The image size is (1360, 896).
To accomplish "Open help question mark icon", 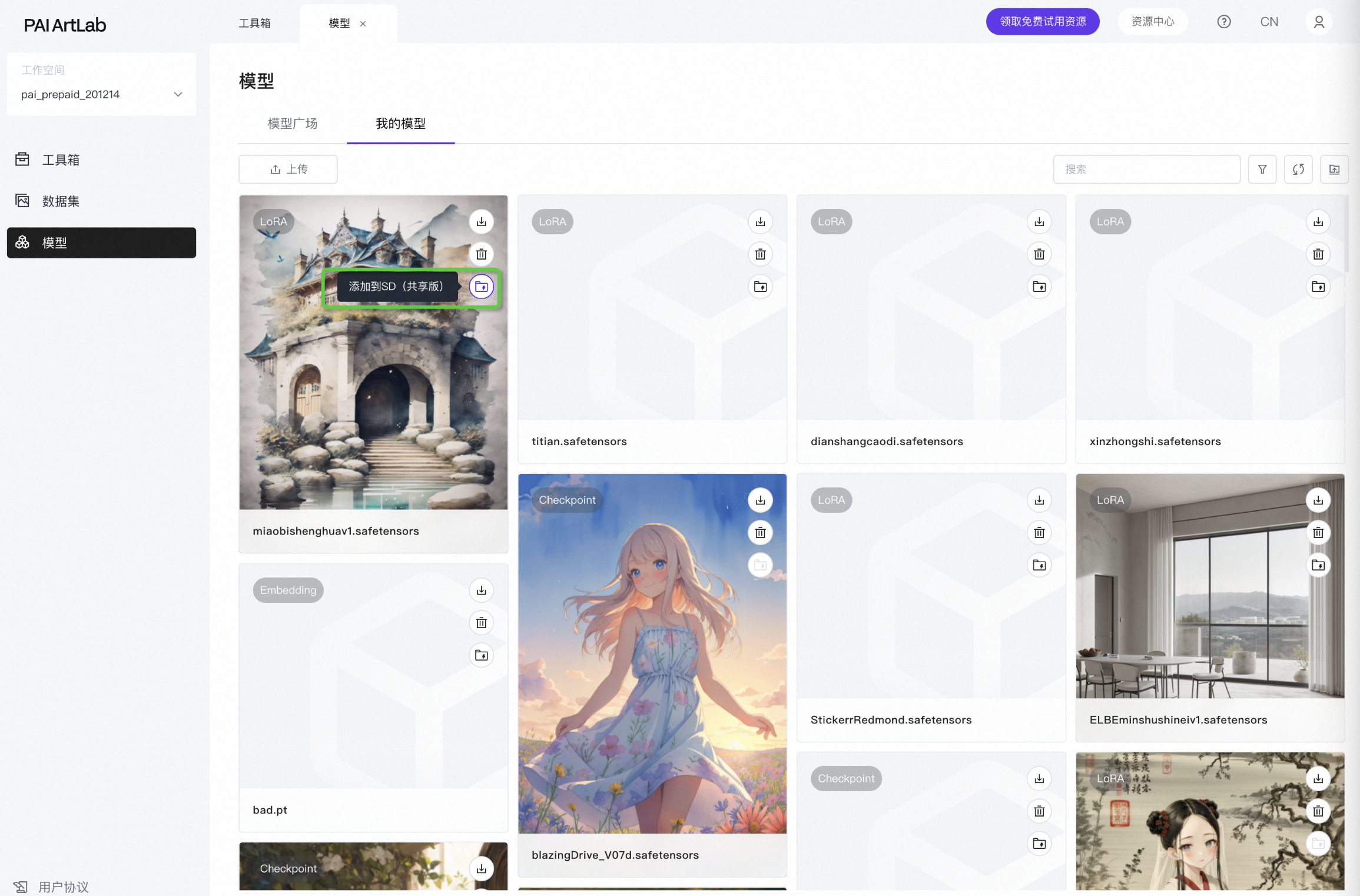I will pyautogui.click(x=1223, y=22).
